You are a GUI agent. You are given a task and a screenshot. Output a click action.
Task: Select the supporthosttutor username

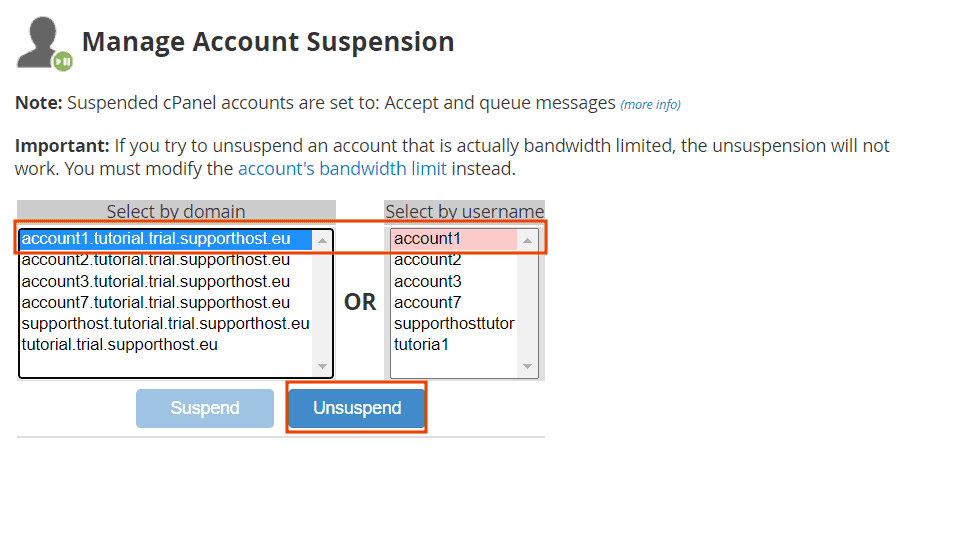point(454,323)
